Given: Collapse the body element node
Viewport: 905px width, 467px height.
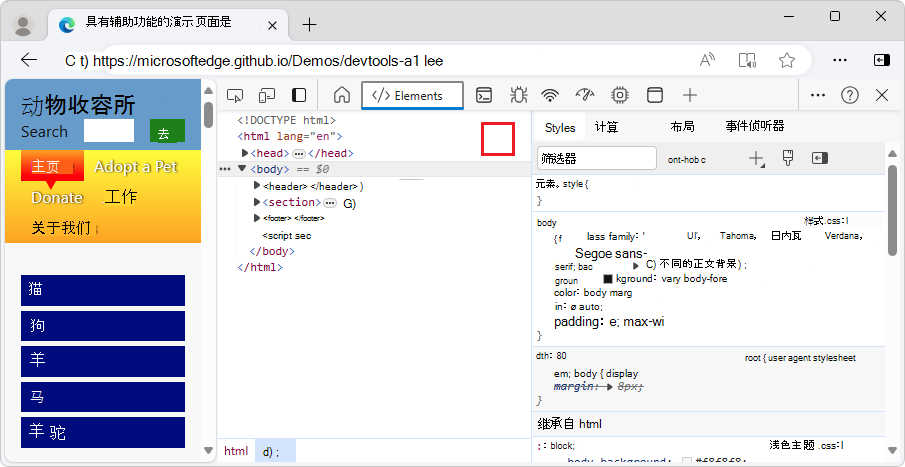Looking at the screenshot, I should click(x=242, y=169).
